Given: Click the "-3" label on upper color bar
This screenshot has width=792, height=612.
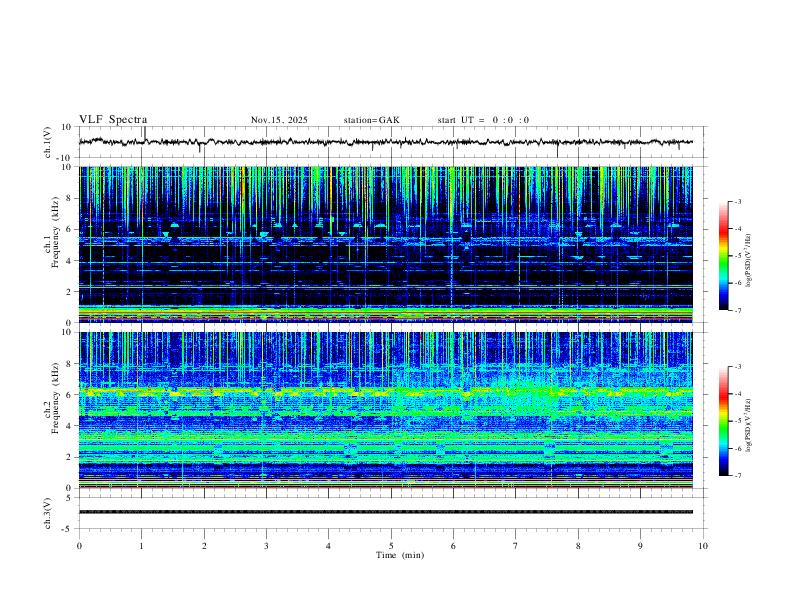Looking at the screenshot, I should click(737, 201).
